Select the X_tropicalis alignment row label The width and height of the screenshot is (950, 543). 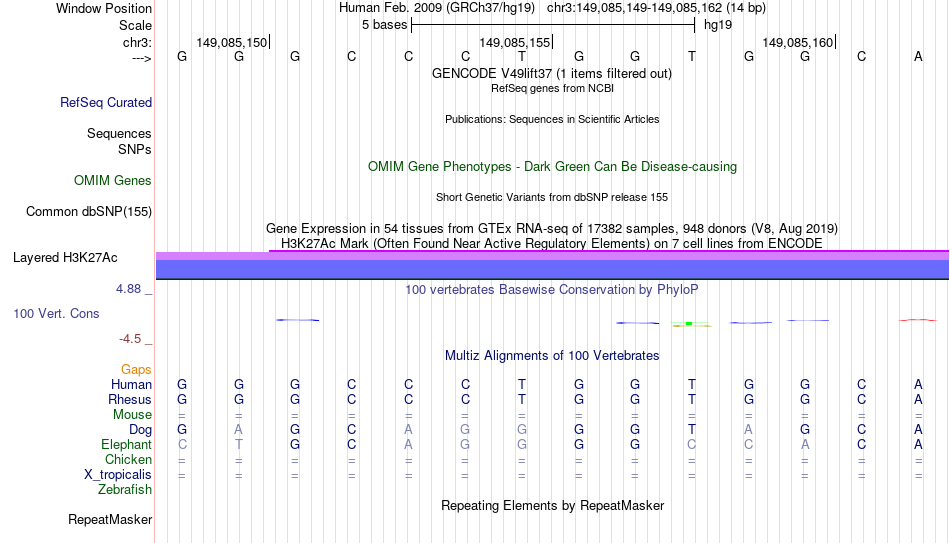(x=118, y=475)
